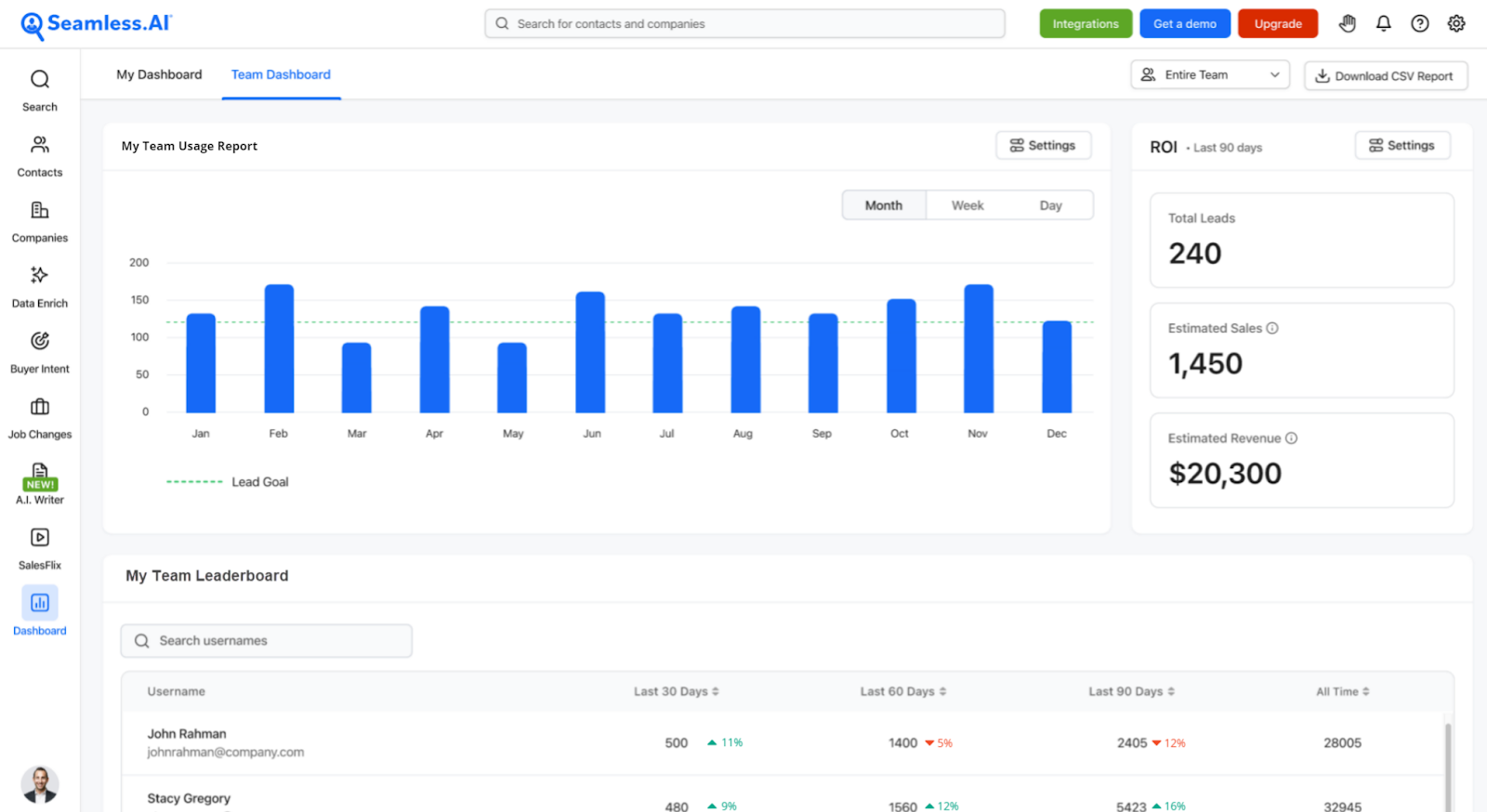
Task: Click the notifications bell icon
Action: pyautogui.click(x=1383, y=24)
